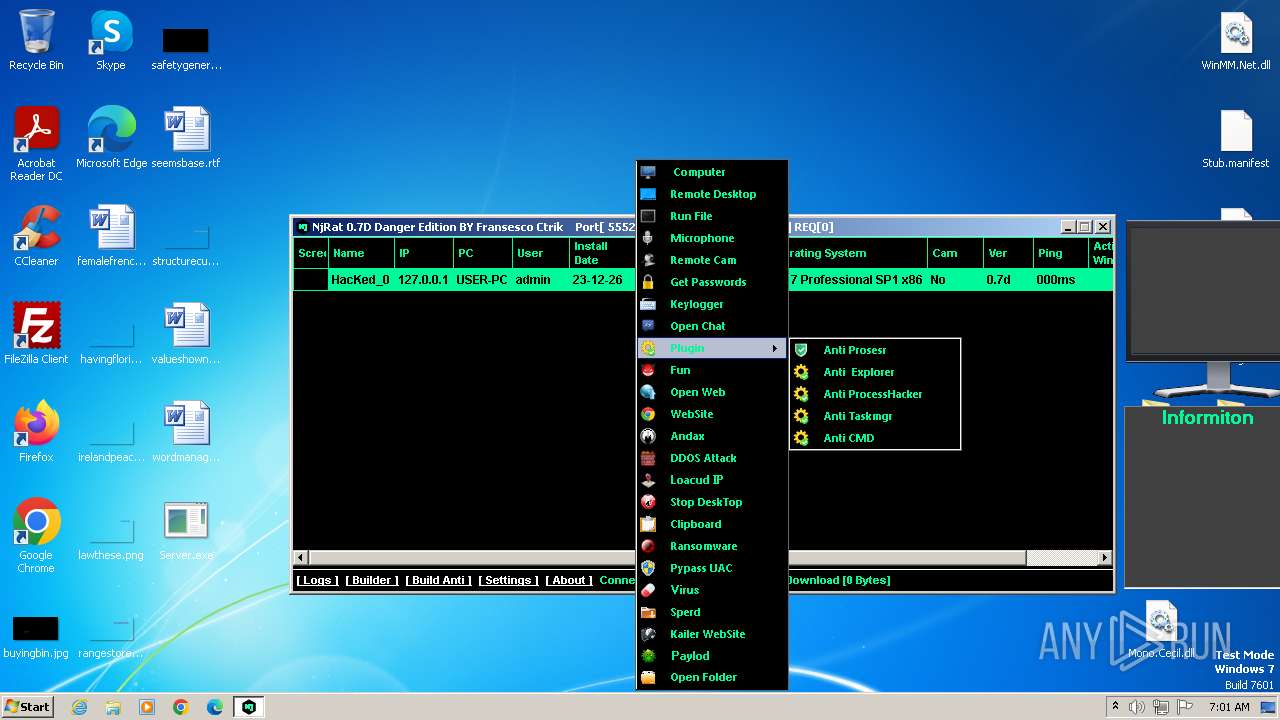Open the [Logs] link in NjRat window
Viewport: 1280px width, 720px height.
(x=318, y=580)
